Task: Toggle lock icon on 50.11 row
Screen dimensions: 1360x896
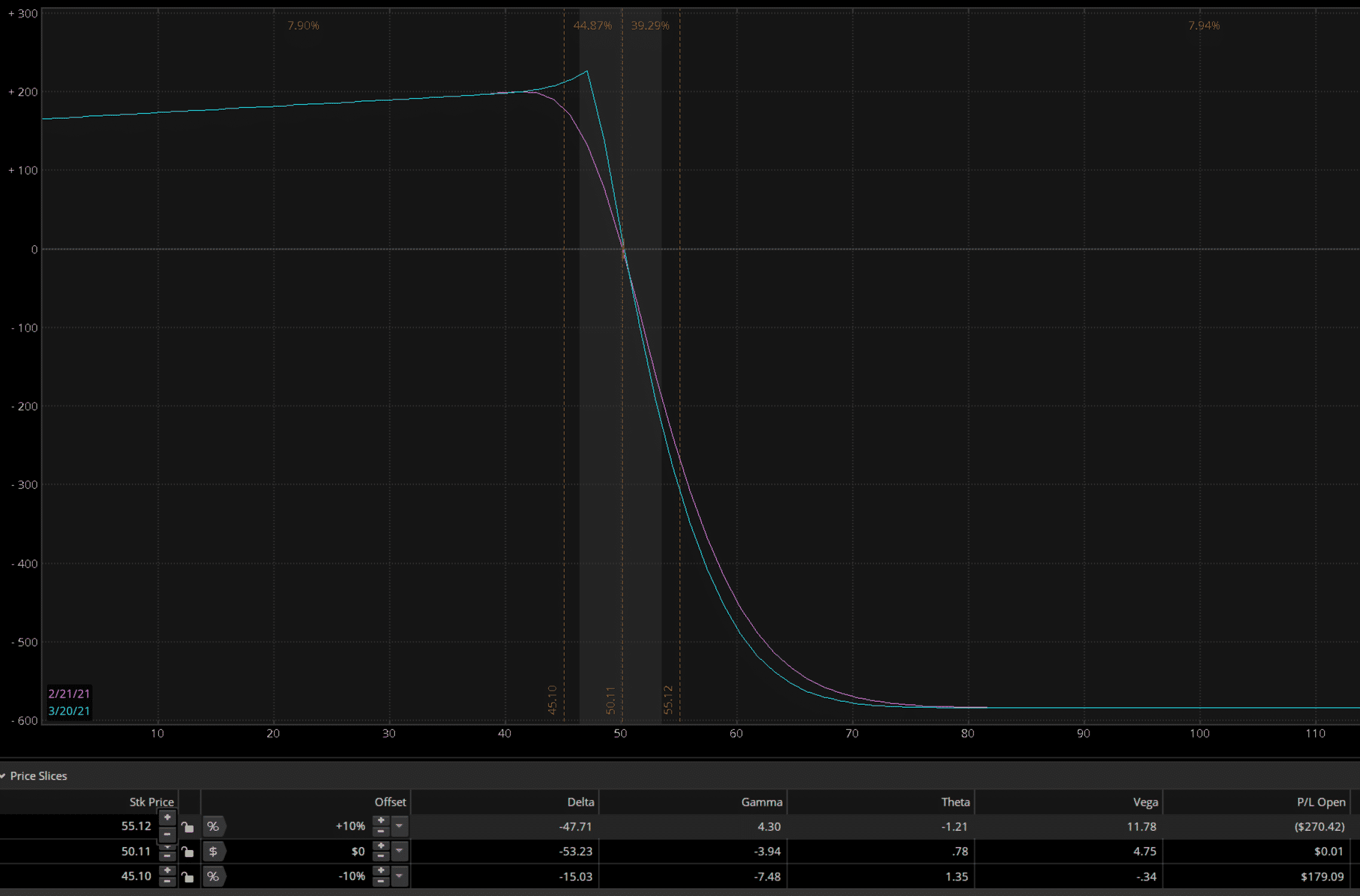Action: 188,852
